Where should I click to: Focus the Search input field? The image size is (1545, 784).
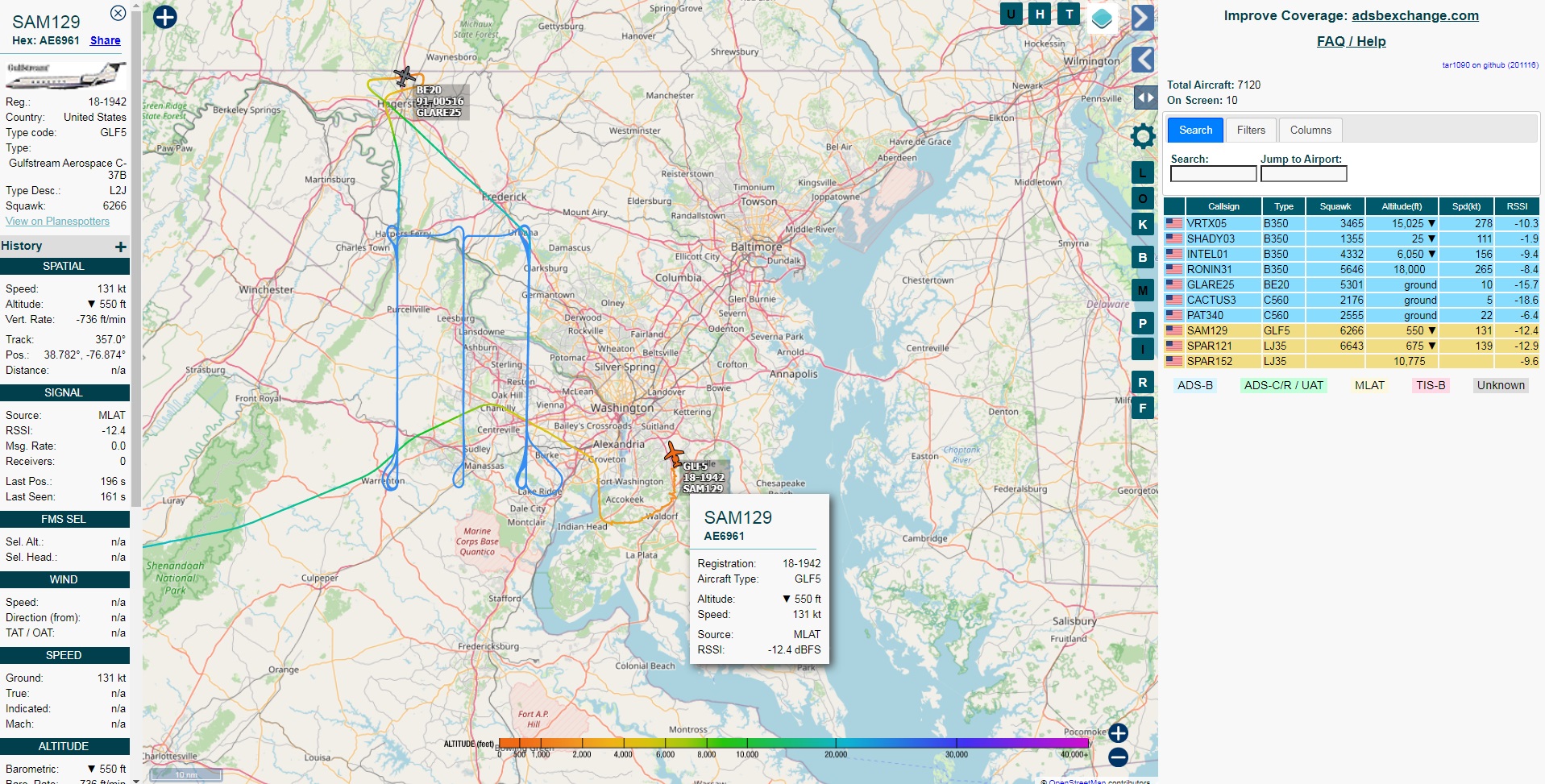pos(1213,173)
